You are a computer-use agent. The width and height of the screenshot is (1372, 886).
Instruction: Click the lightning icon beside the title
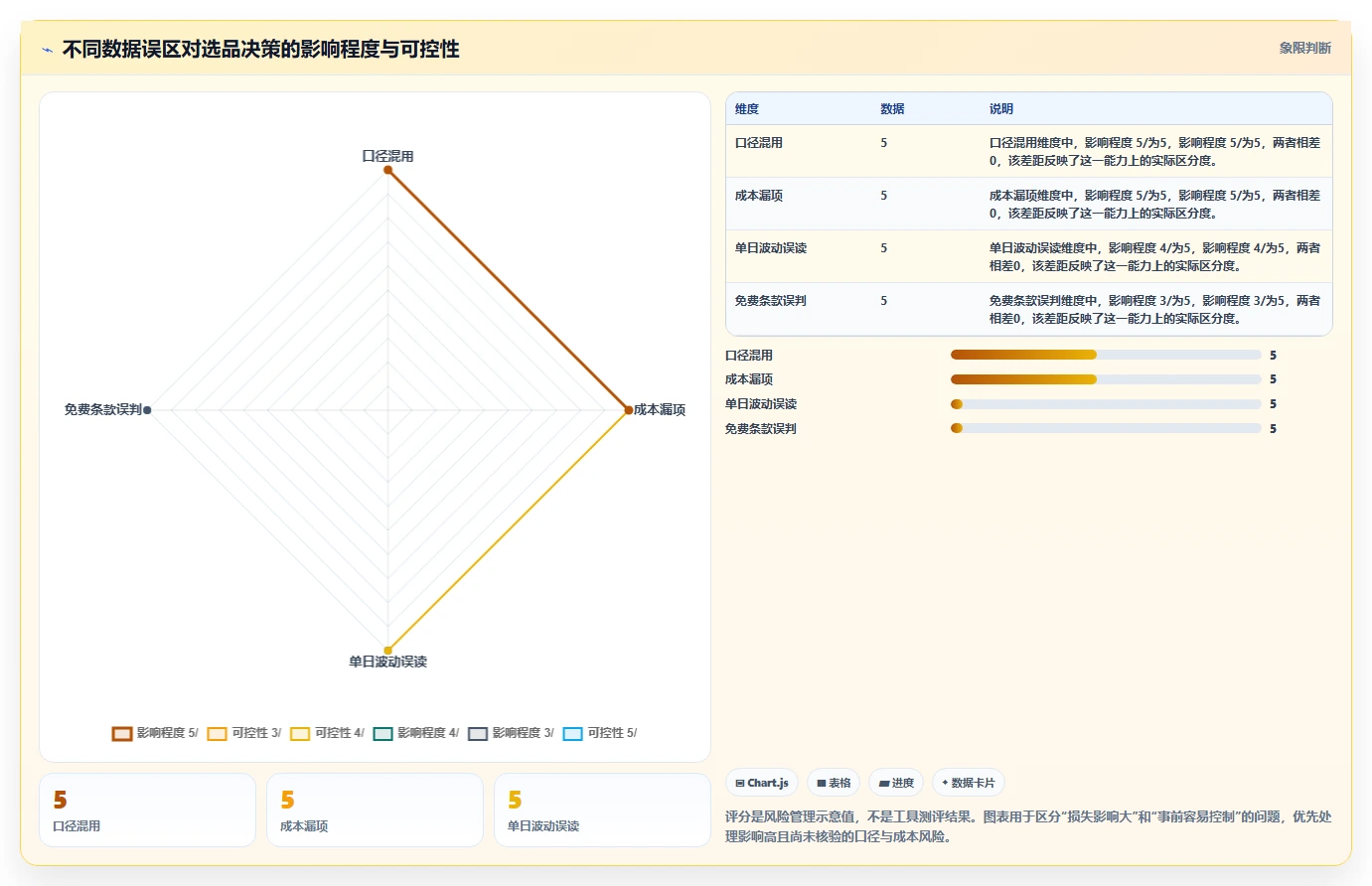(47, 50)
